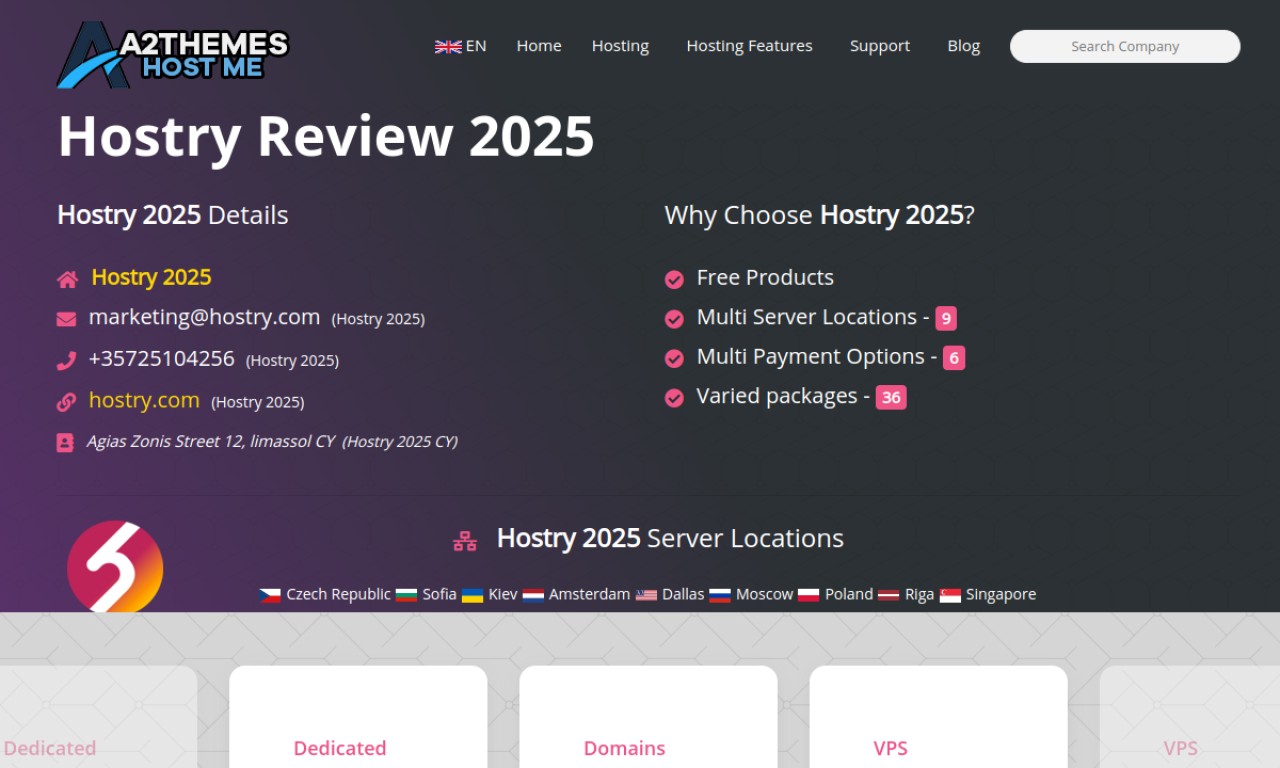This screenshot has width=1280, height=768.
Task: Open the Blog menu item
Action: click(x=964, y=46)
